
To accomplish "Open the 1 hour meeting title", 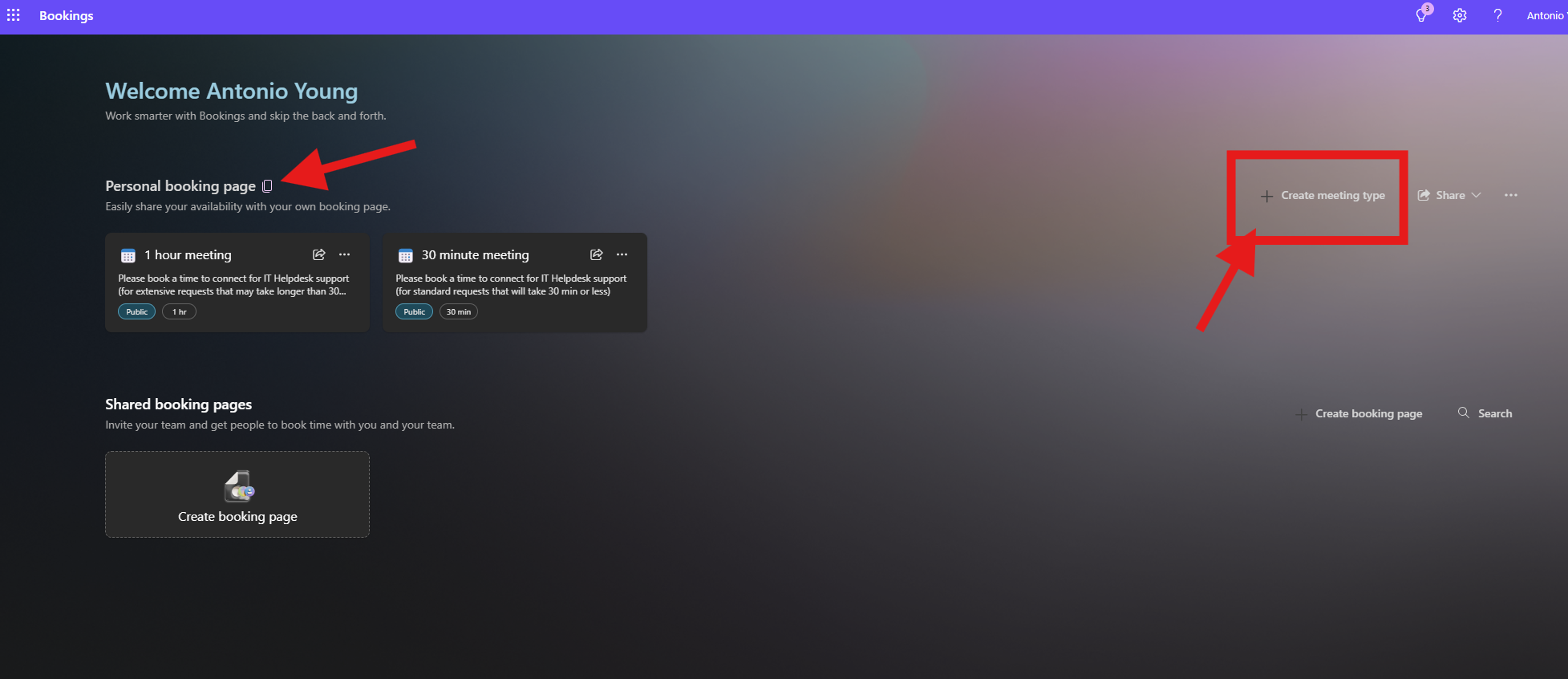I will click(188, 254).
